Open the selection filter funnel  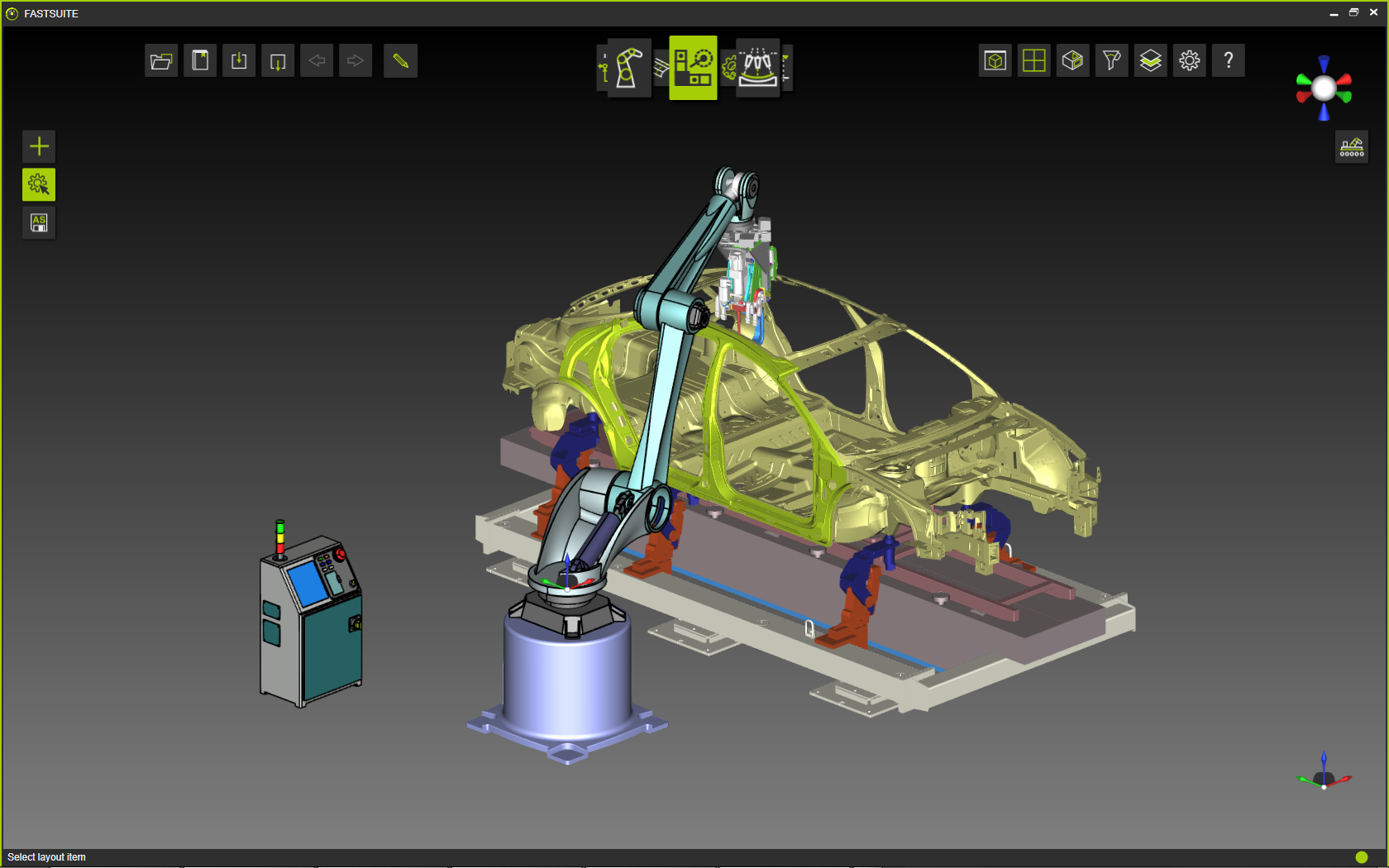tap(1112, 61)
